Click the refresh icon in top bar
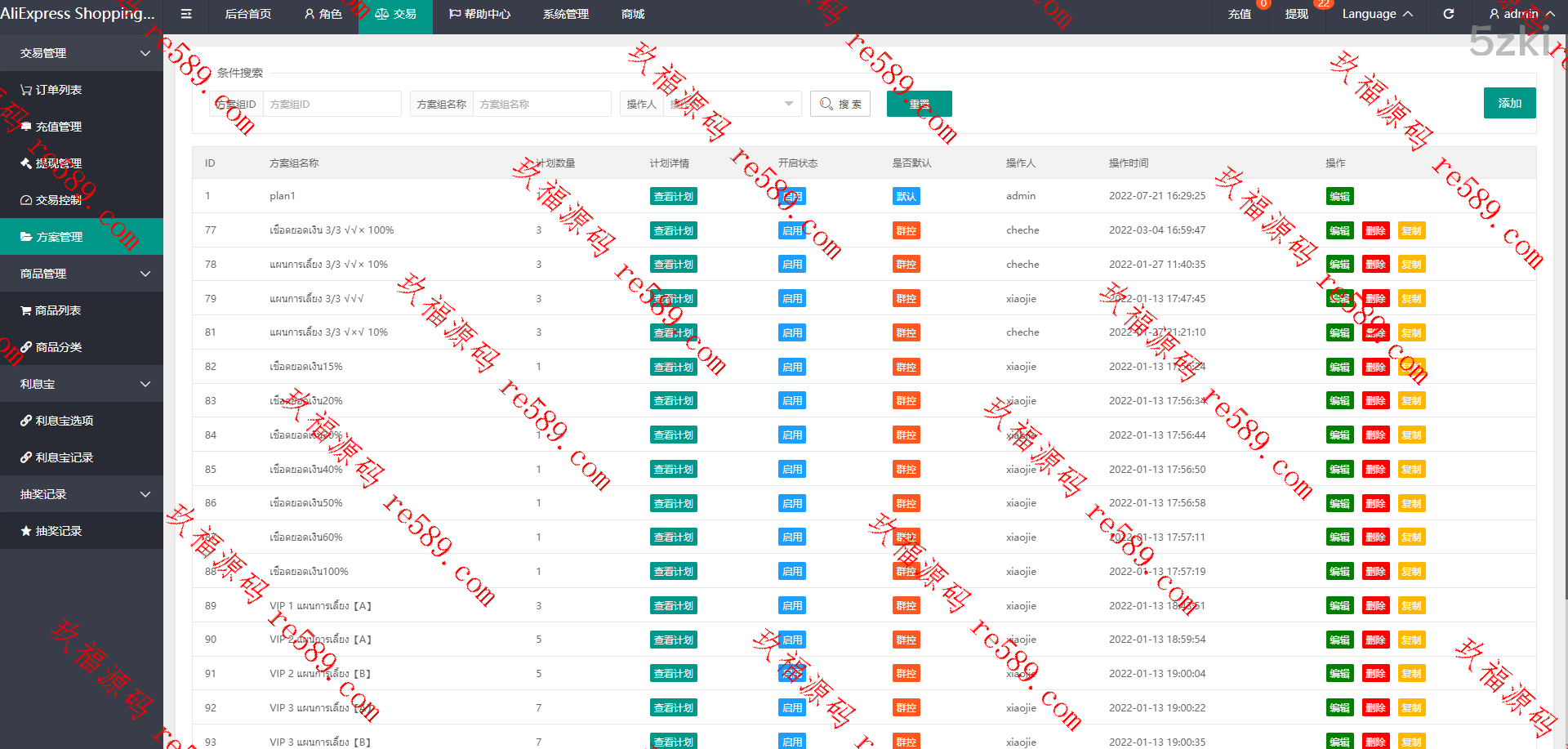Screen dimensions: 1568x749 point(1448,14)
